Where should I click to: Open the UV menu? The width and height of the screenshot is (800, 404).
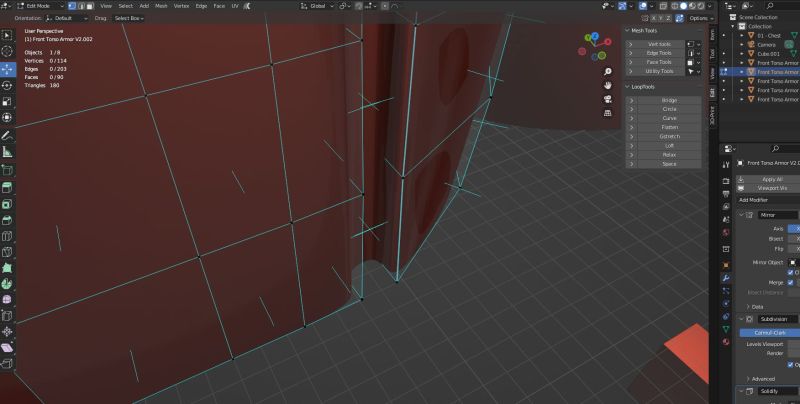[x=235, y=6]
